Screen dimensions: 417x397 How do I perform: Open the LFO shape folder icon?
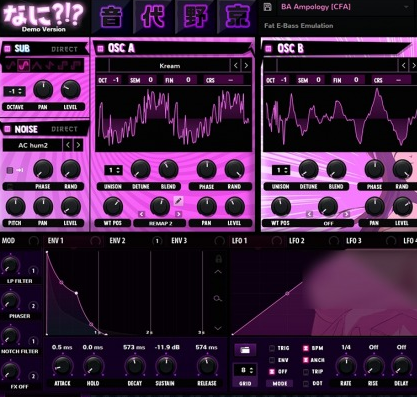click(x=245, y=350)
